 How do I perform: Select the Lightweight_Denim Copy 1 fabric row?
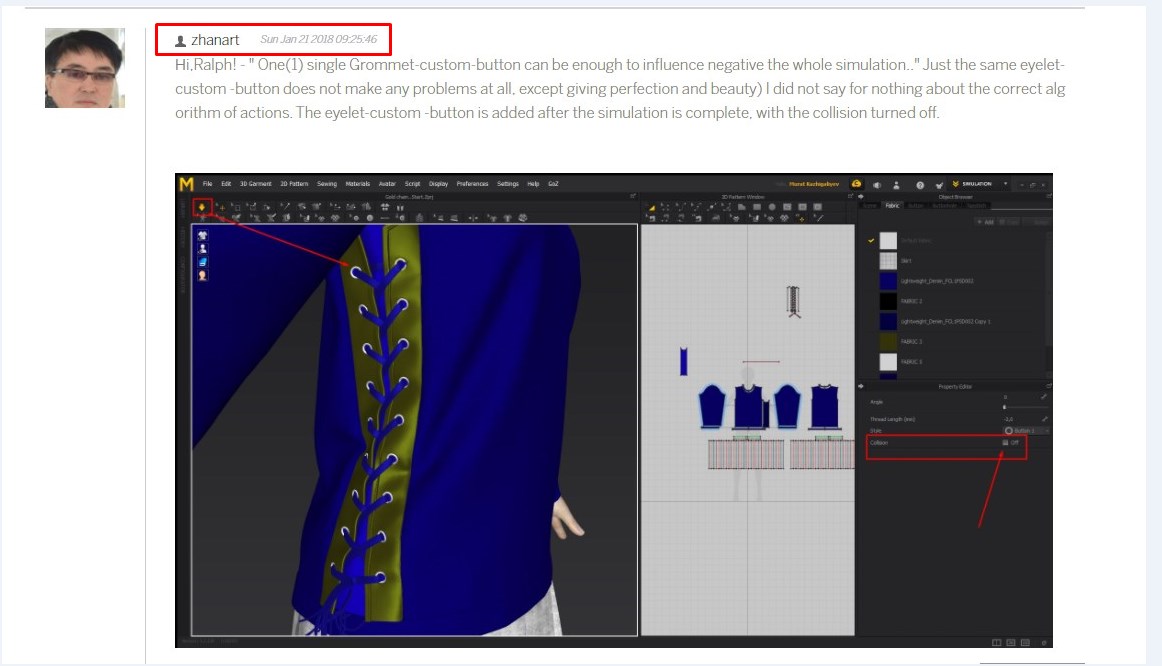click(x=956, y=322)
